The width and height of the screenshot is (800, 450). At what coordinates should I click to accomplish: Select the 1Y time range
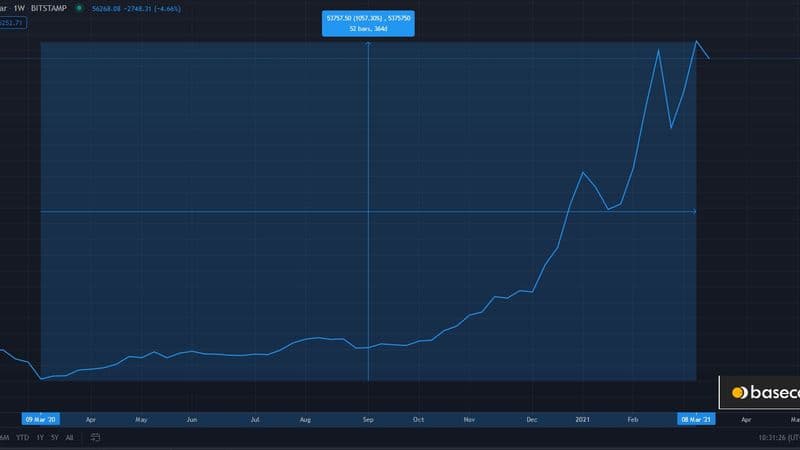(x=40, y=437)
